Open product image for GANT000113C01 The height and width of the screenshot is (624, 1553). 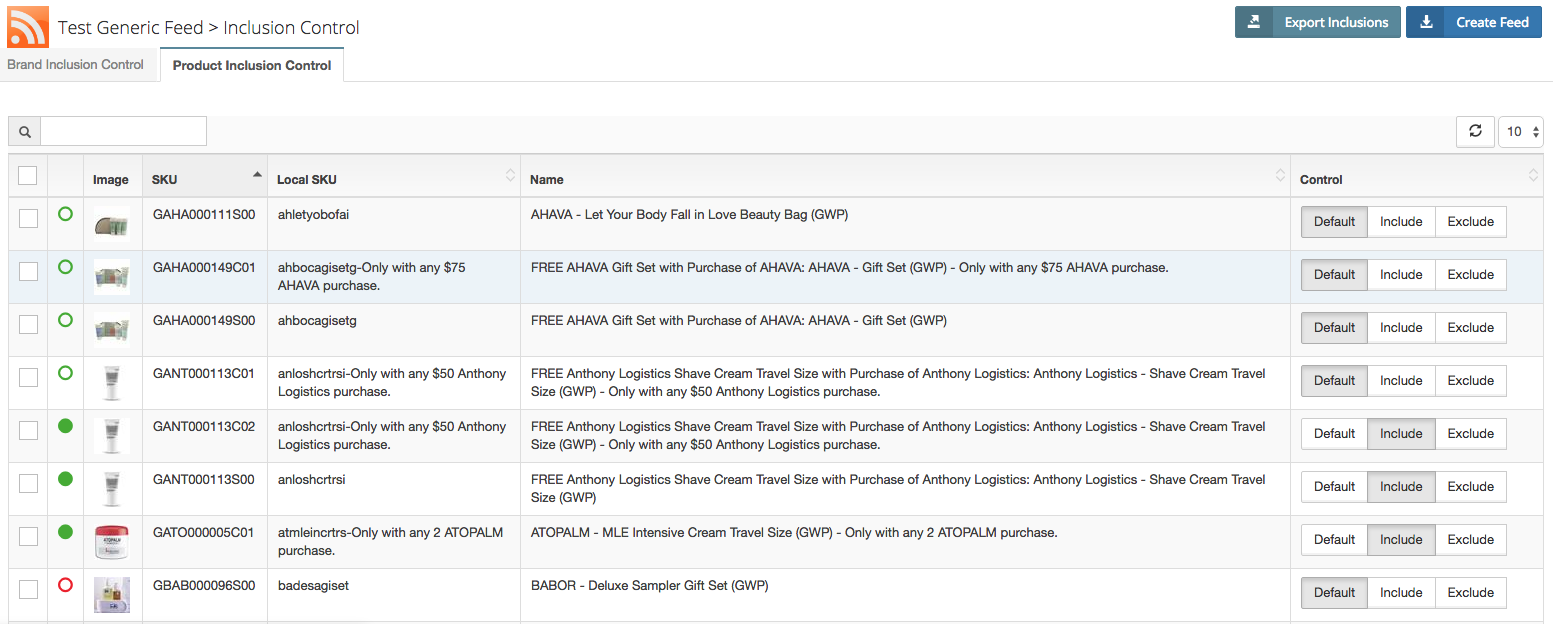point(112,383)
